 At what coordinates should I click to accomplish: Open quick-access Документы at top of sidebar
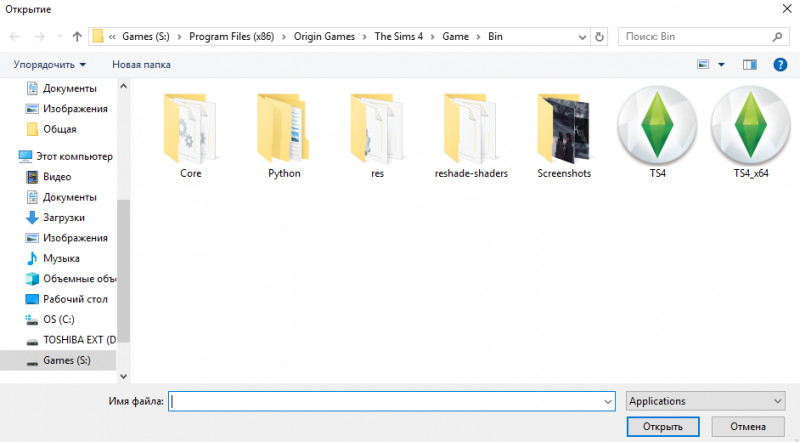61,88
